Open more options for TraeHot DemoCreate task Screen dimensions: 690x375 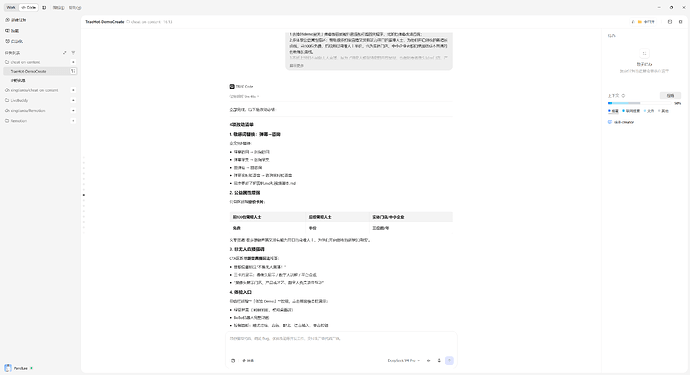tap(73, 71)
